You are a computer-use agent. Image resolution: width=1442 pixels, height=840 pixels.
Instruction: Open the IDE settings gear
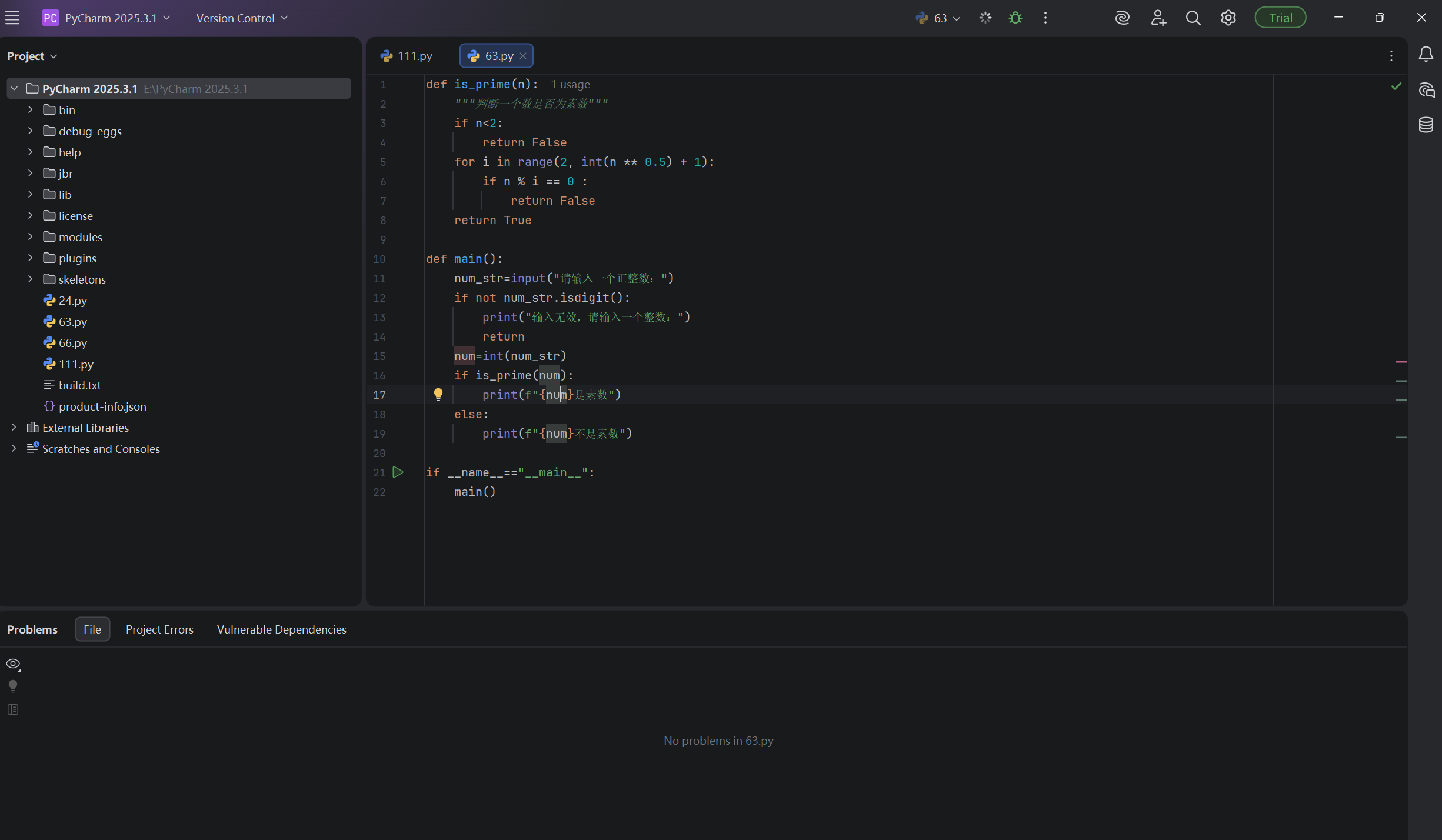pyautogui.click(x=1228, y=18)
